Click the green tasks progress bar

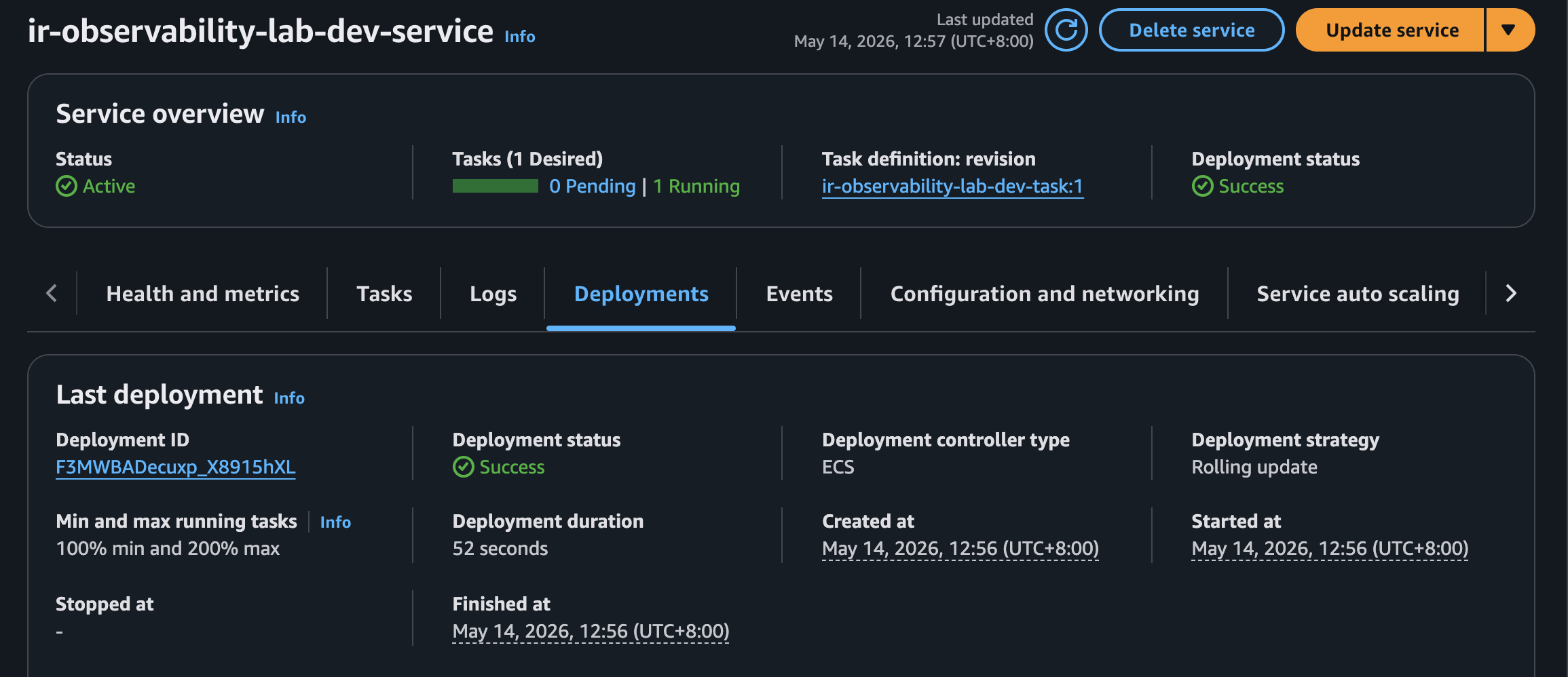click(495, 186)
